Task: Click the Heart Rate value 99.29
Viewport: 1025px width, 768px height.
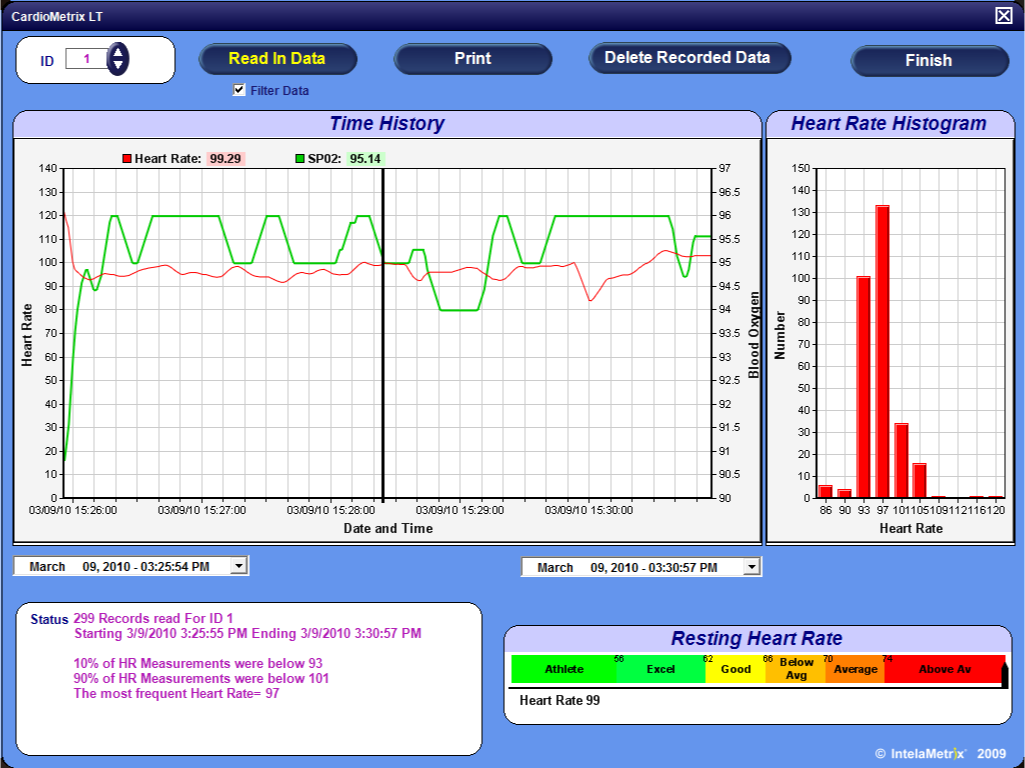Action: [226, 158]
